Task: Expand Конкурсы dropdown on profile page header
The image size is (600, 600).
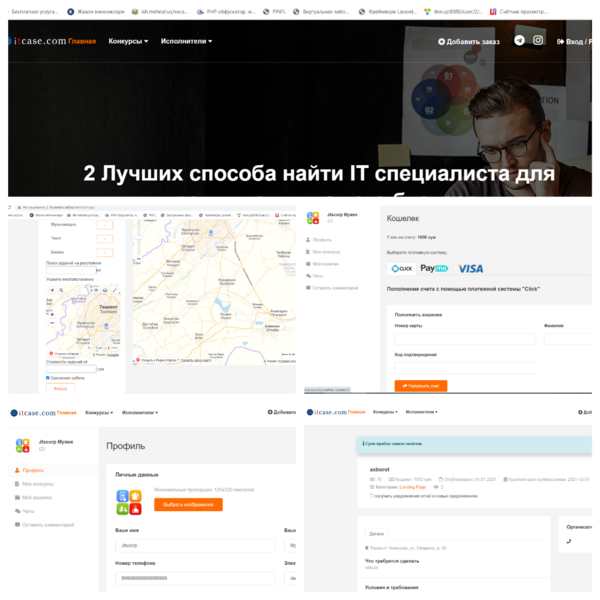Action: coord(99,412)
